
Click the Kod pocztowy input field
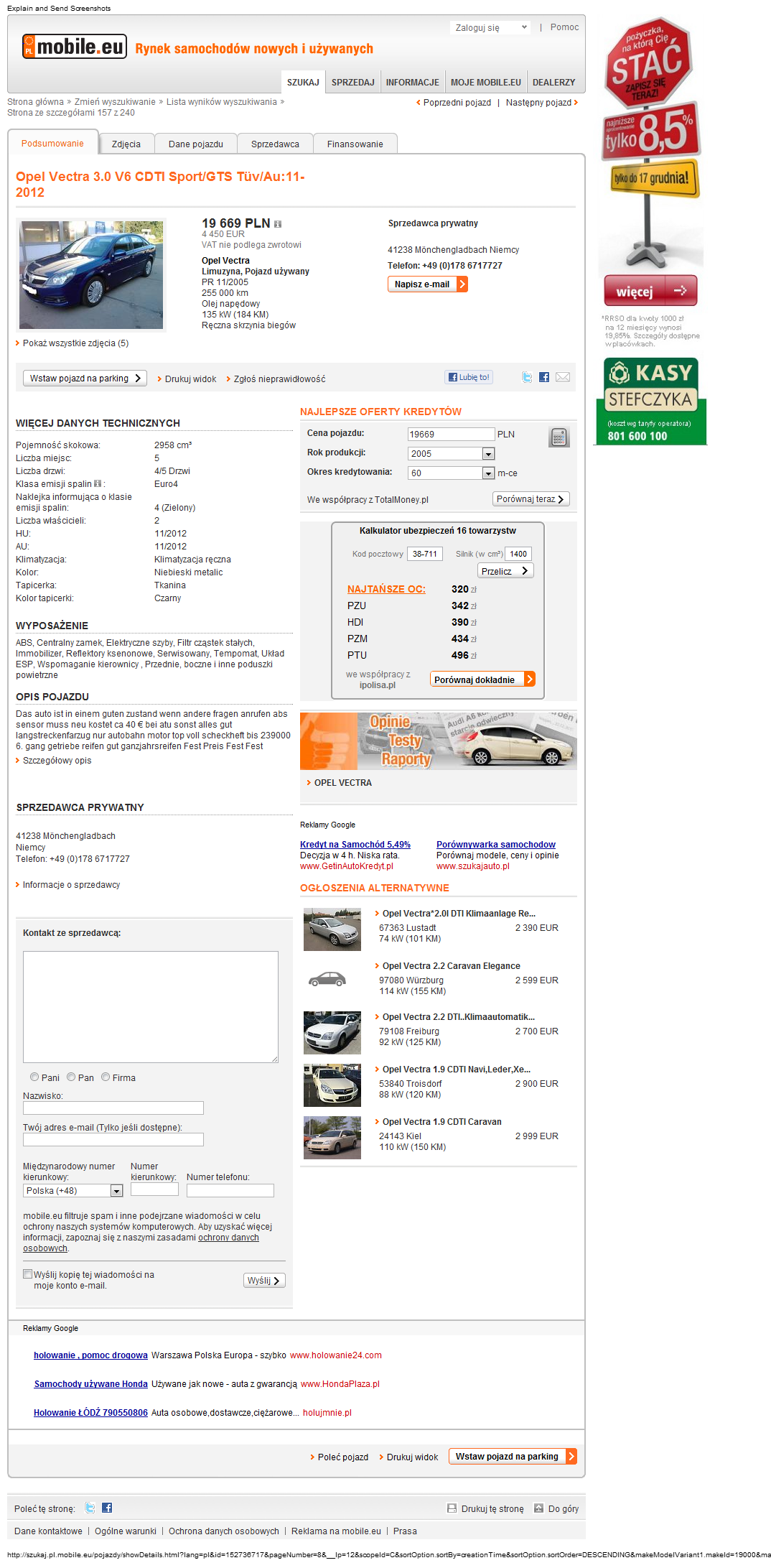[425, 554]
